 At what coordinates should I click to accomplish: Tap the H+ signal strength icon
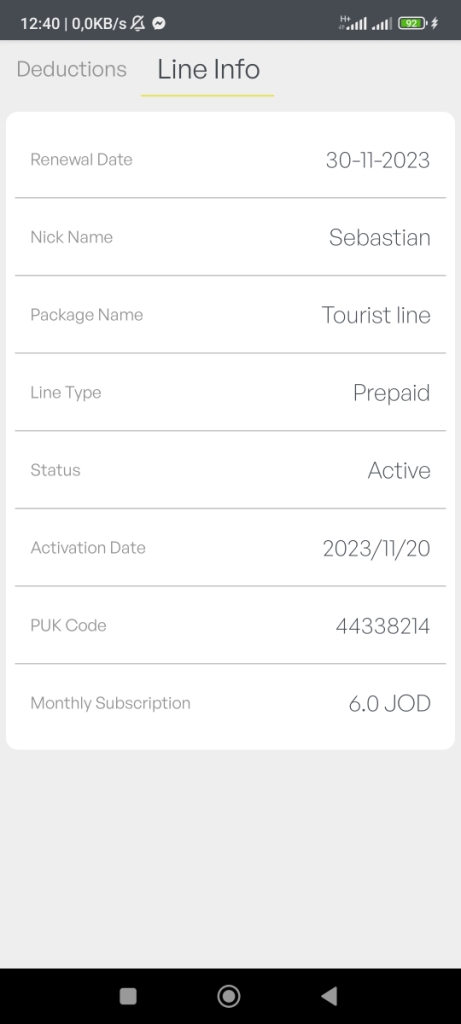pos(353,24)
